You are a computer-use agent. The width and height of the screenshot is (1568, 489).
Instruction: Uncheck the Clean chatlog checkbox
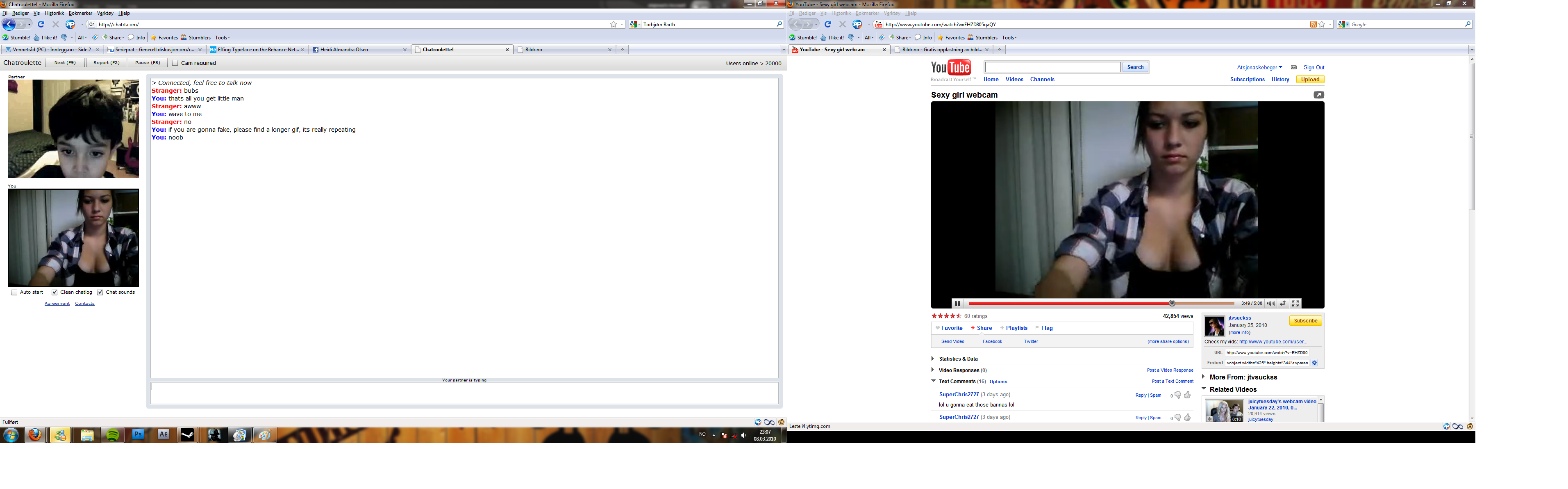(x=54, y=292)
